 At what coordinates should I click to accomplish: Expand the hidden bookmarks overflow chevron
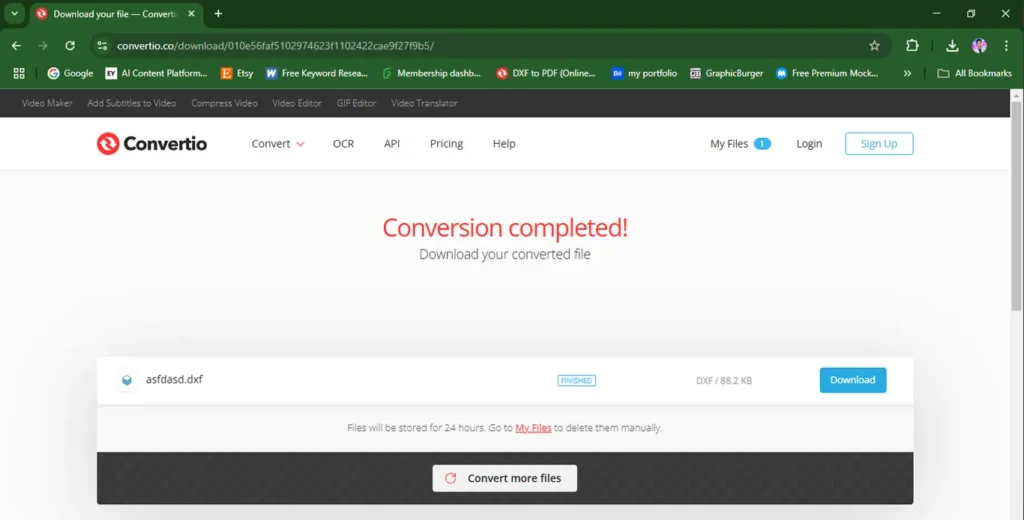tap(907, 73)
